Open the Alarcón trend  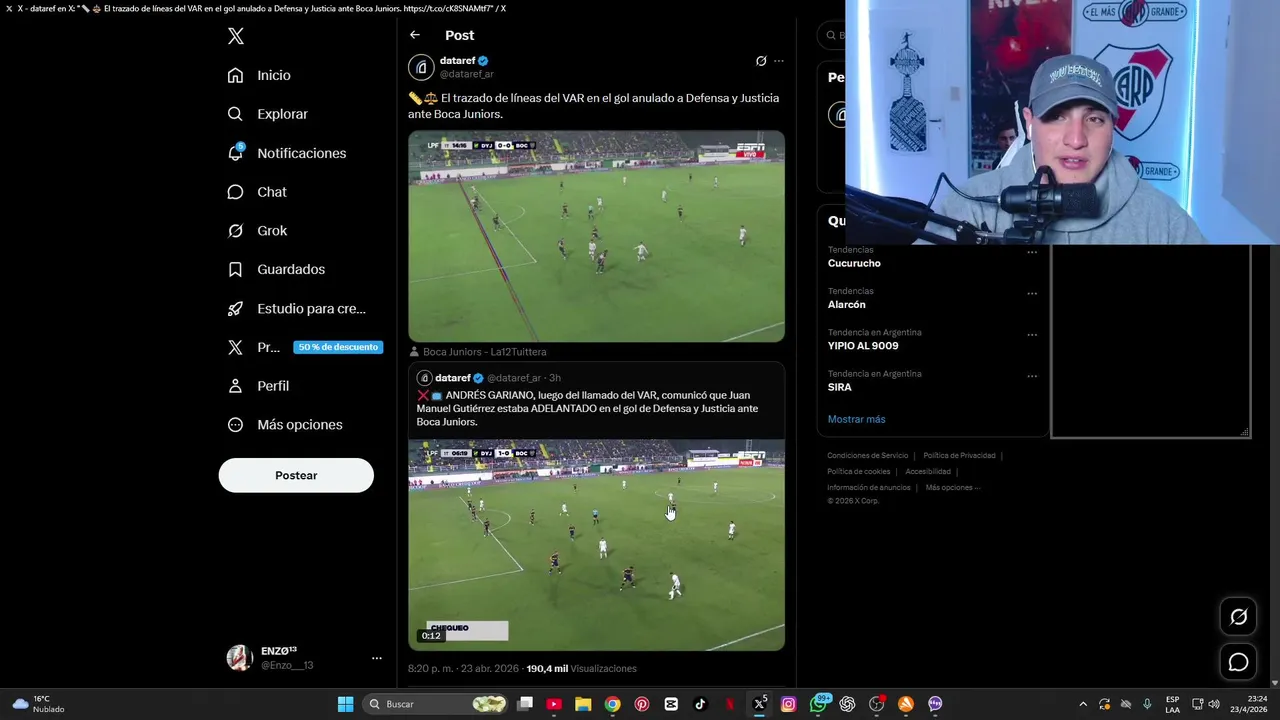point(847,304)
